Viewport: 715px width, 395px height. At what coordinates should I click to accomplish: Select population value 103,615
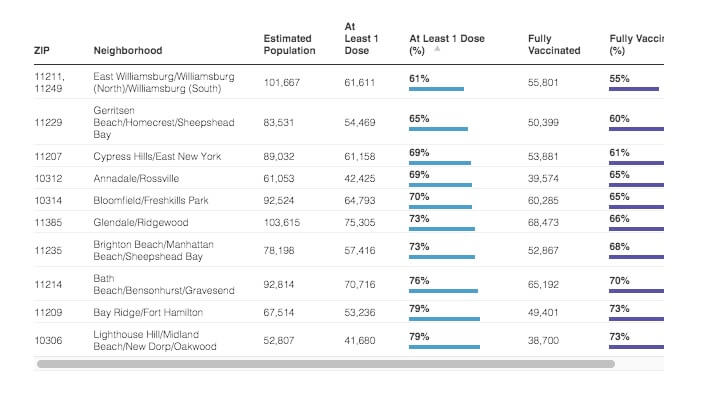point(281,223)
